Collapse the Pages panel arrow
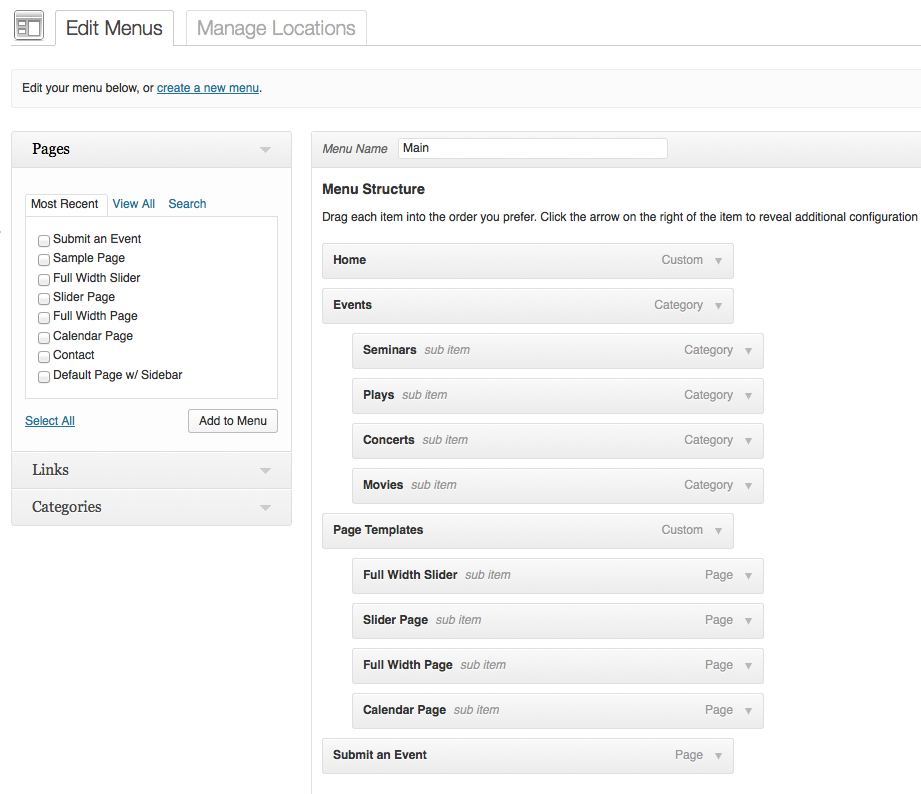This screenshot has height=794, width=921. pos(265,150)
